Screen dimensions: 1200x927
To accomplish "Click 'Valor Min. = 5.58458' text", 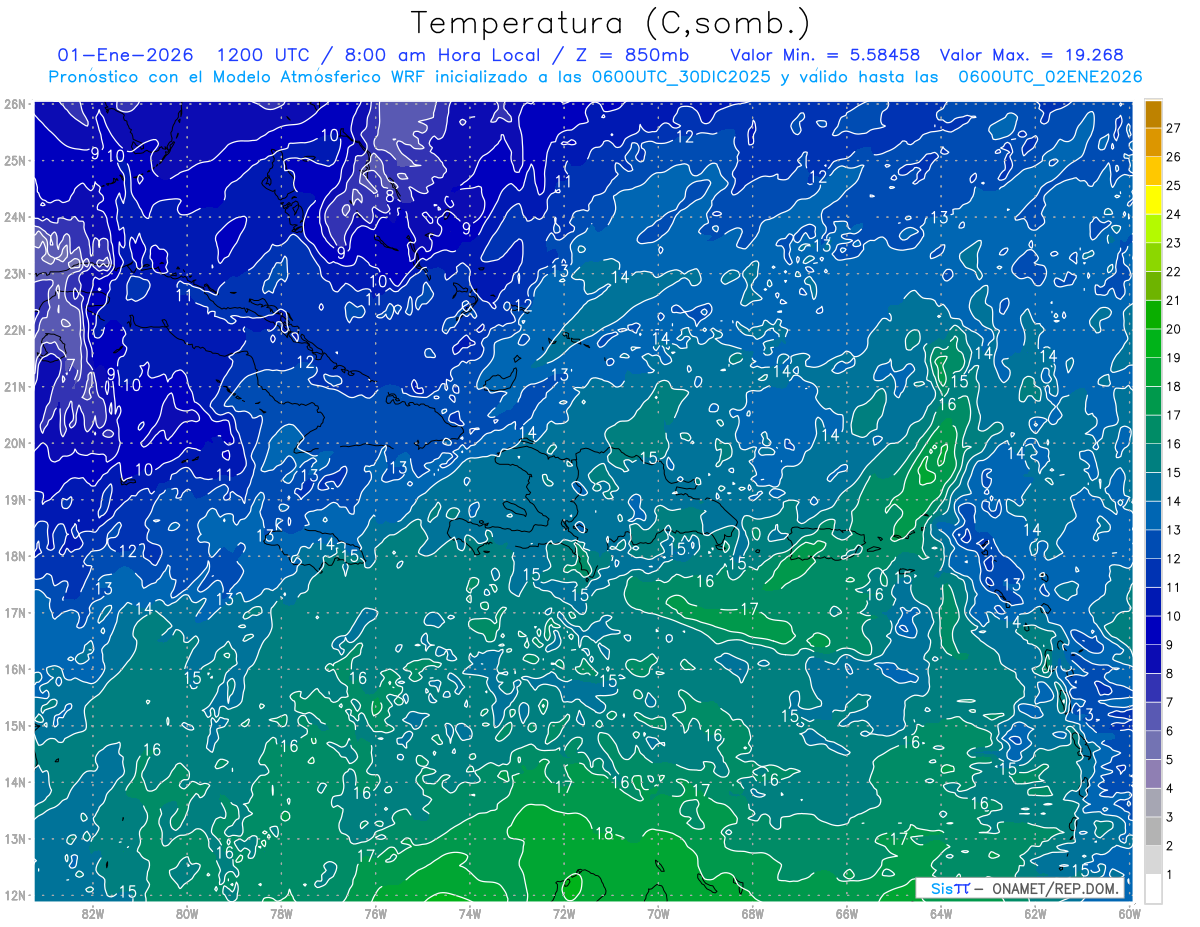I will [x=825, y=55].
